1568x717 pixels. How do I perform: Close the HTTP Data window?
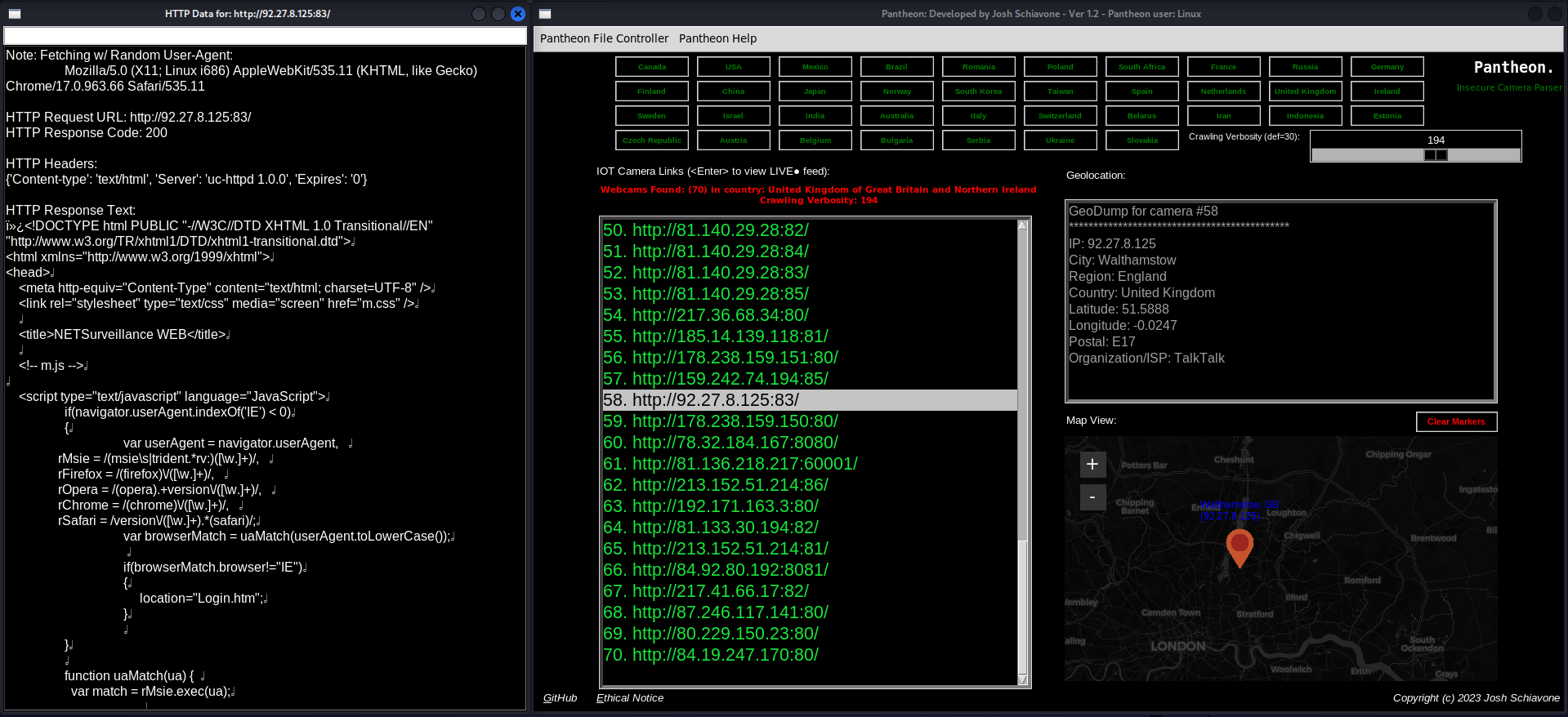click(x=517, y=14)
